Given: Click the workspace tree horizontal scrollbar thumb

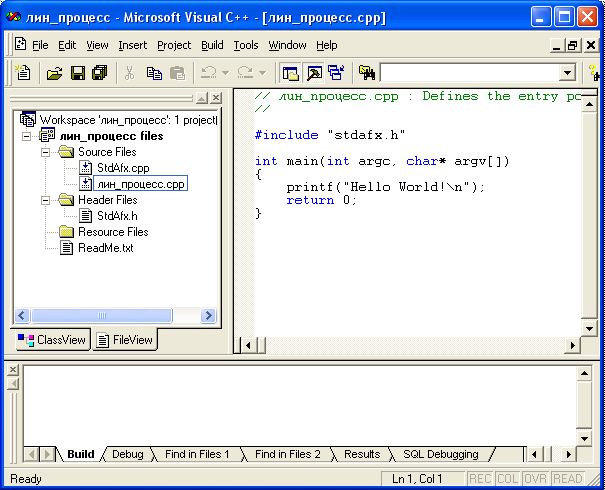Looking at the screenshot, I should (x=101, y=316).
